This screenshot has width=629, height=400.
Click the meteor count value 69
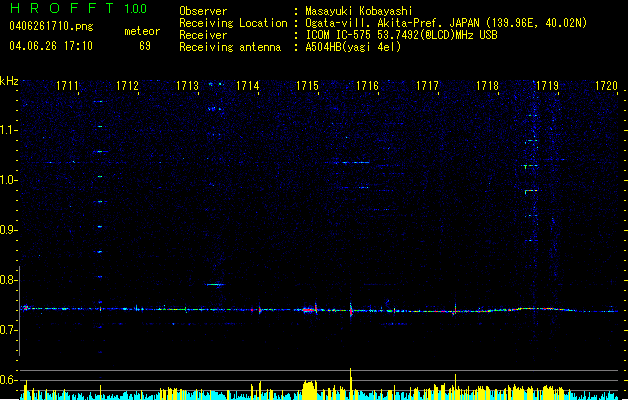145,46
